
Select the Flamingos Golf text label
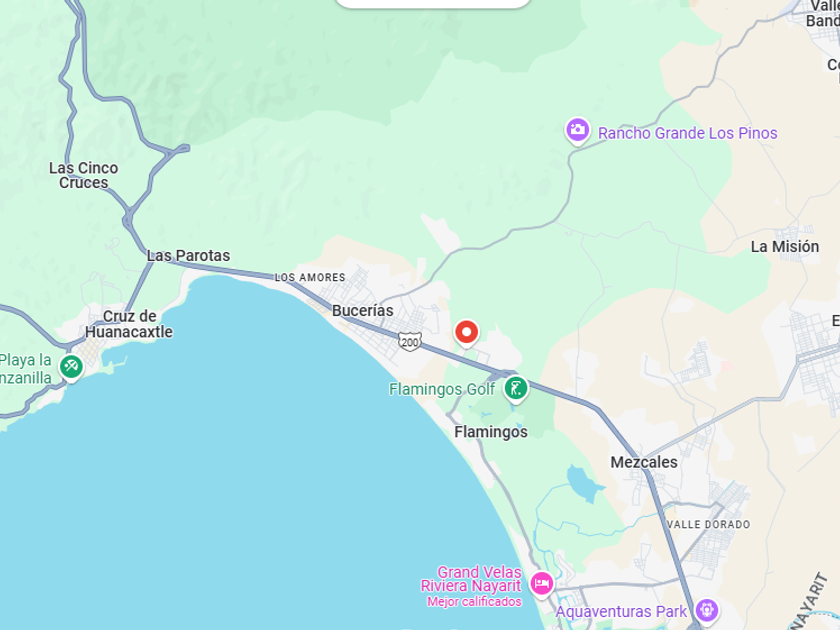click(442, 389)
